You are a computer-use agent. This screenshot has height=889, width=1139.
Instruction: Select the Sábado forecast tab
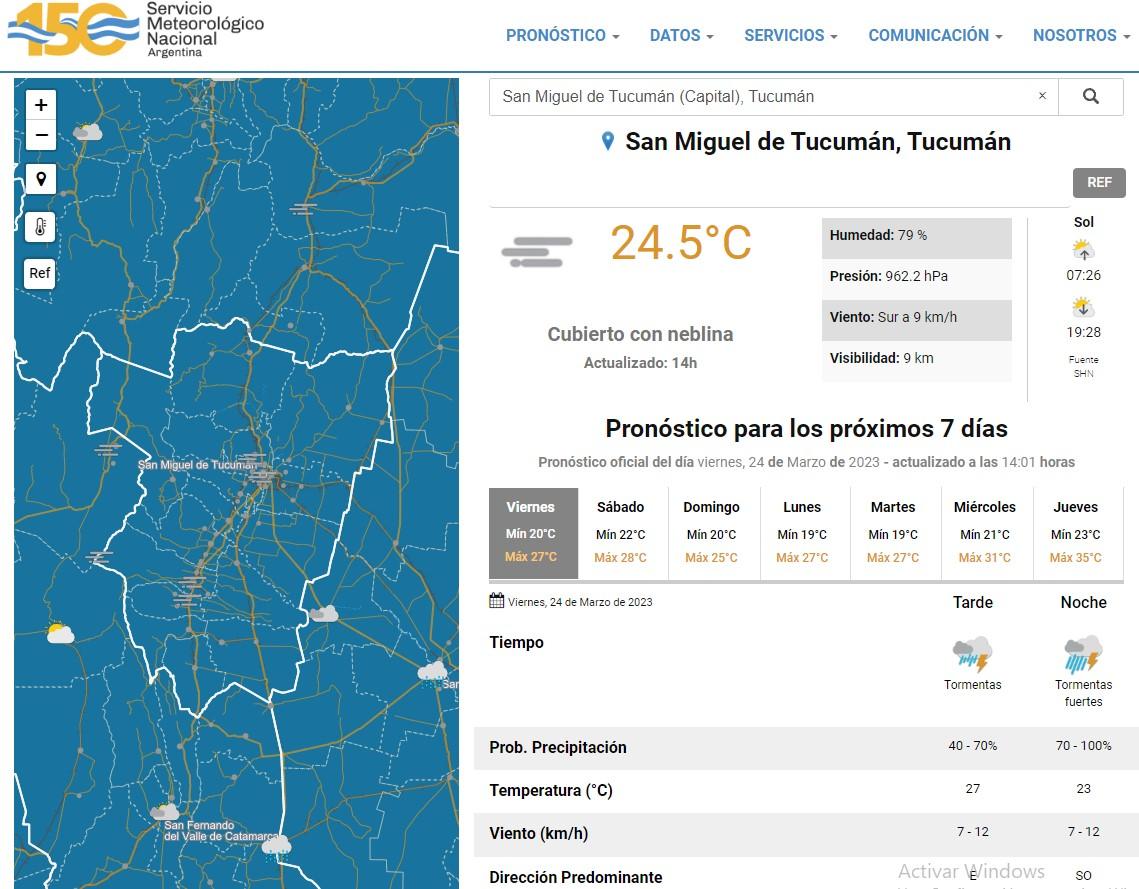pyautogui.click(x=620, y=533)
